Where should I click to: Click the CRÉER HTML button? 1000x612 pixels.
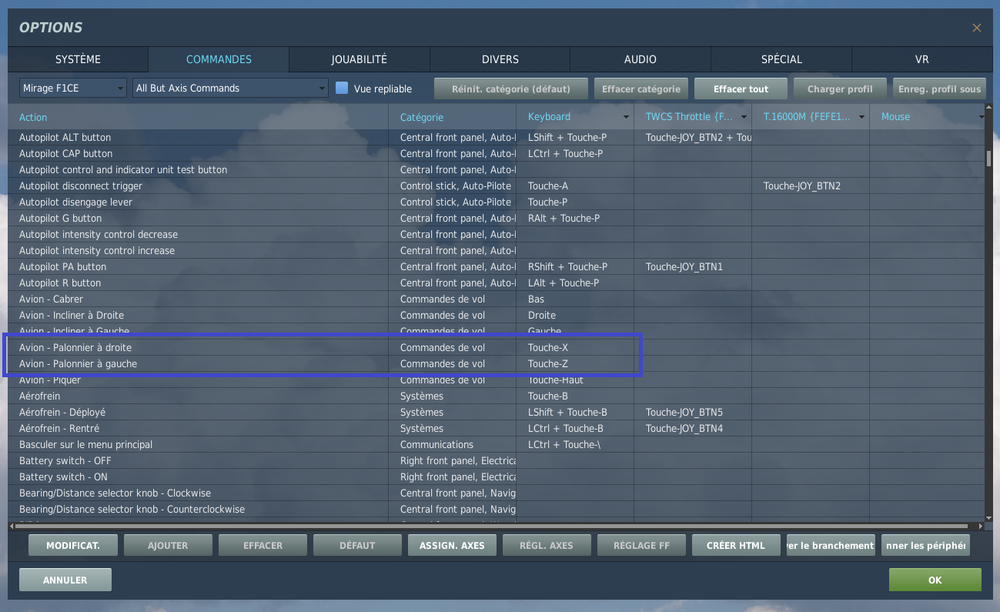click(x=735, y=545)
